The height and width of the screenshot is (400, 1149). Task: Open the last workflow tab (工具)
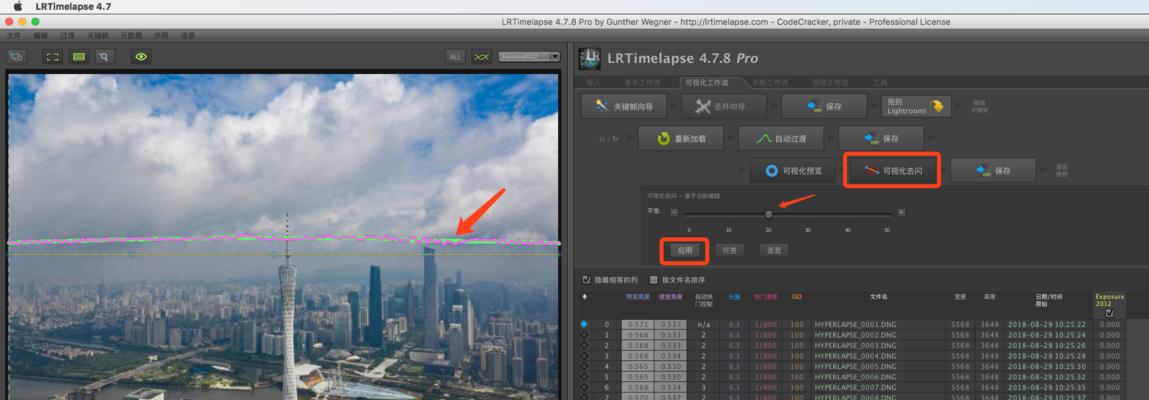[880, 83]
